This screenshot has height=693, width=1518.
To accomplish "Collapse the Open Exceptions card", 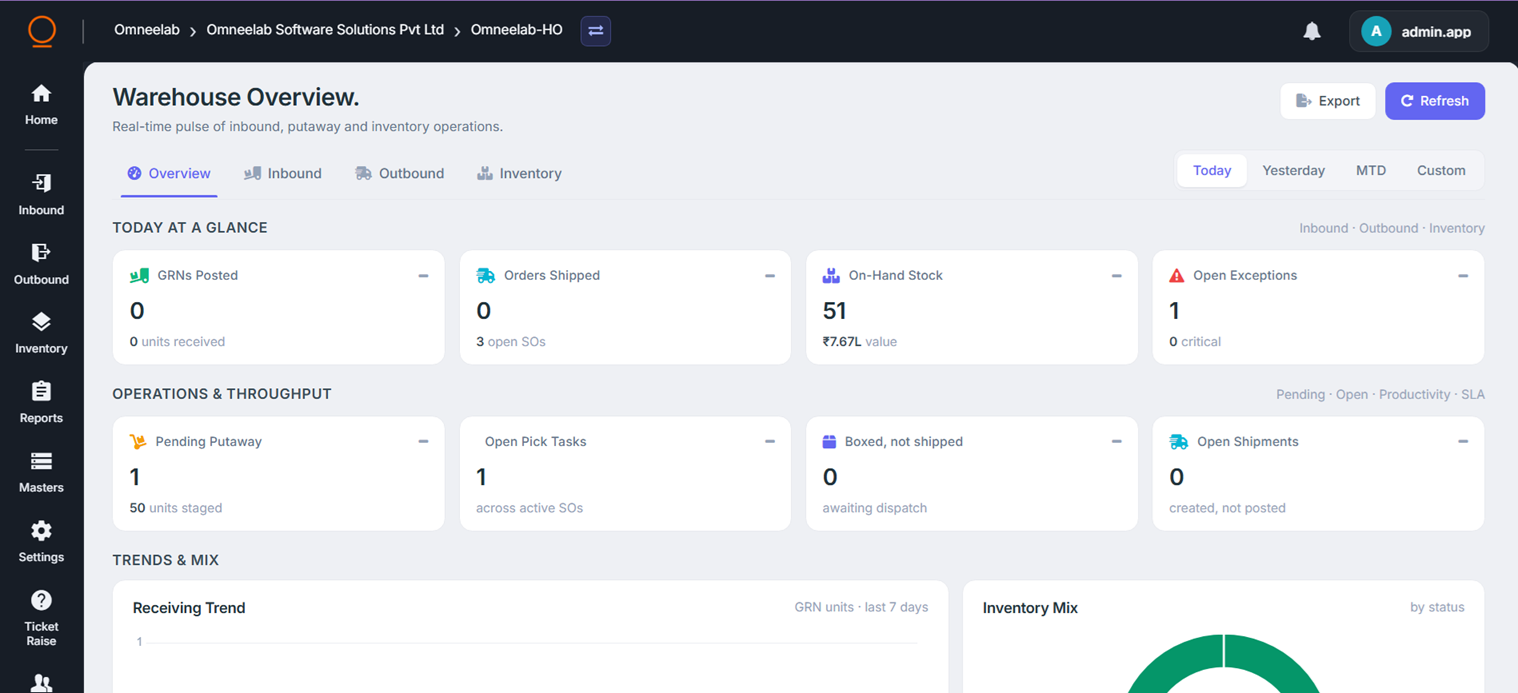I will (1463, 276).
